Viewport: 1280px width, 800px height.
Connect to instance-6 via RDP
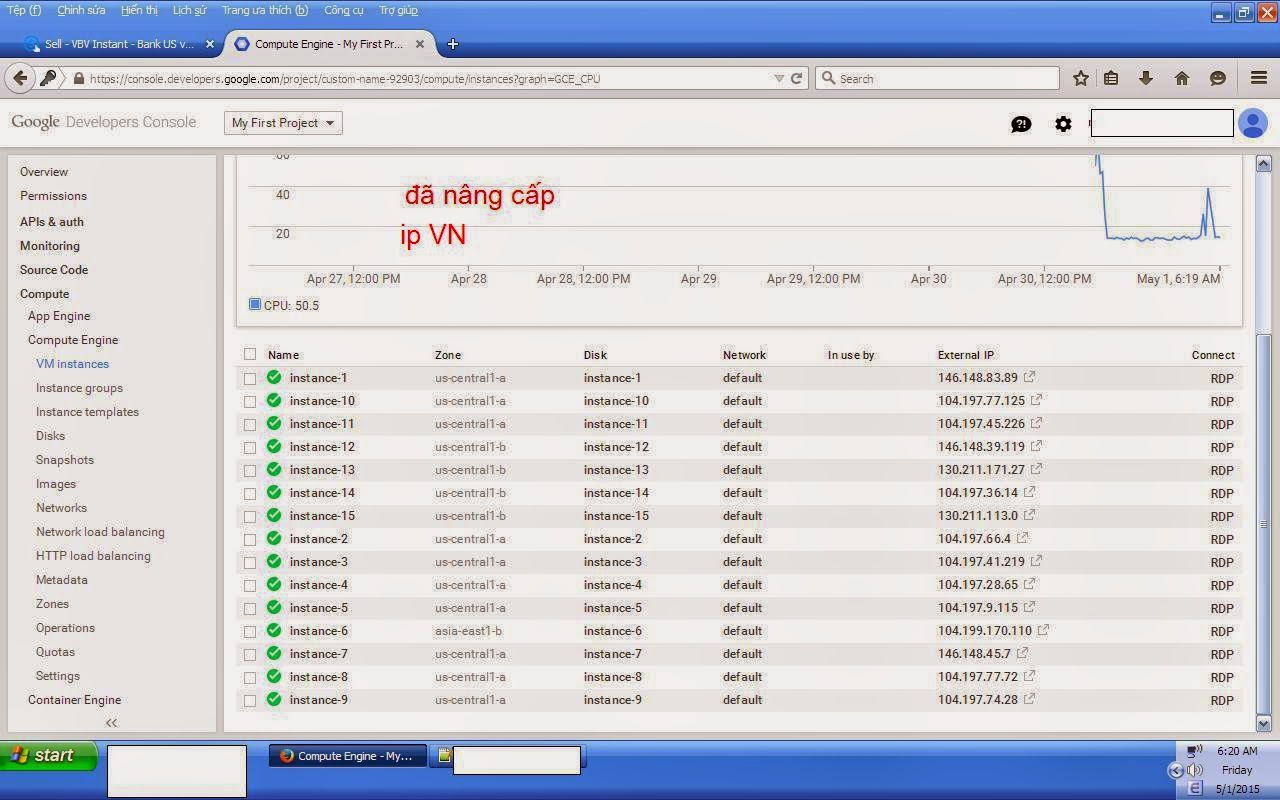[x=1222, y=631]
